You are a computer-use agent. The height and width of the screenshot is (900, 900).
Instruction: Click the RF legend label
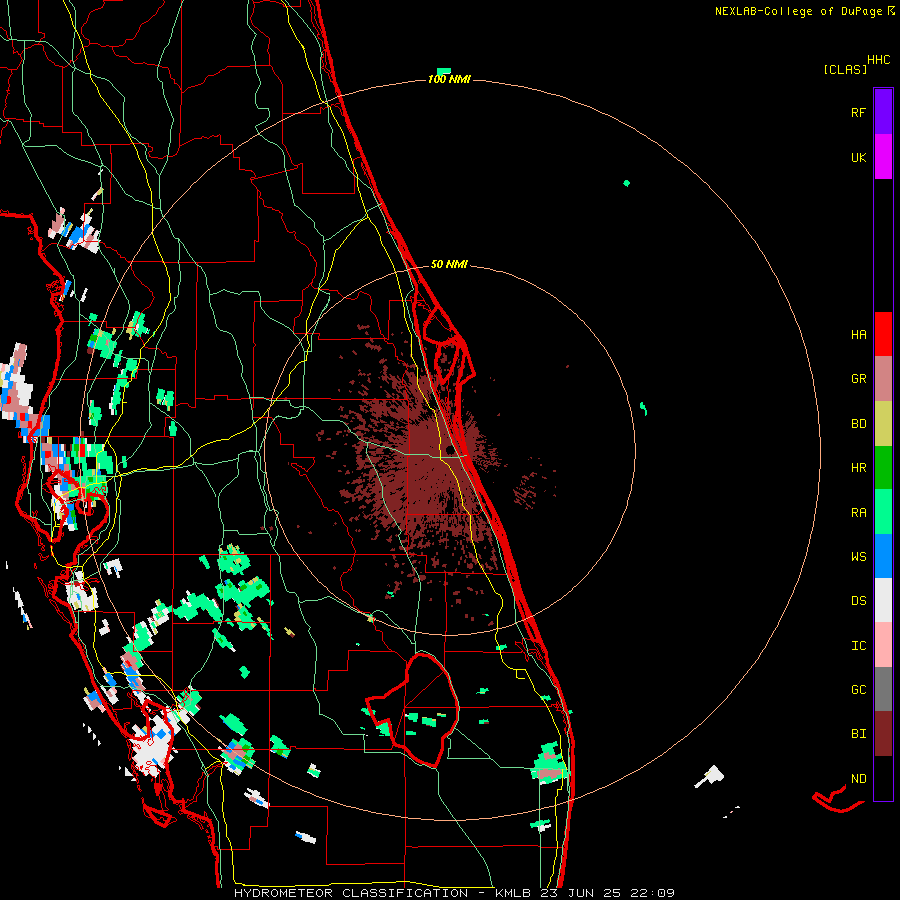coord(858,112)
